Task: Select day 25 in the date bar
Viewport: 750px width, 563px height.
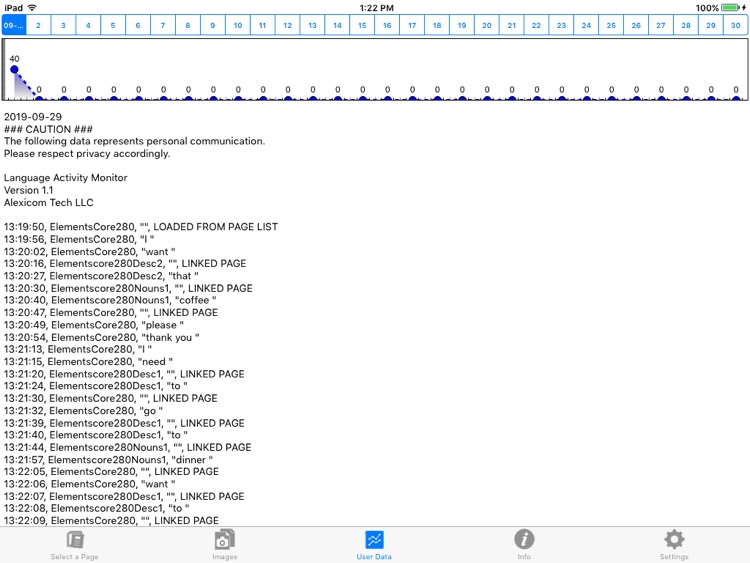Action: point(611,25)
